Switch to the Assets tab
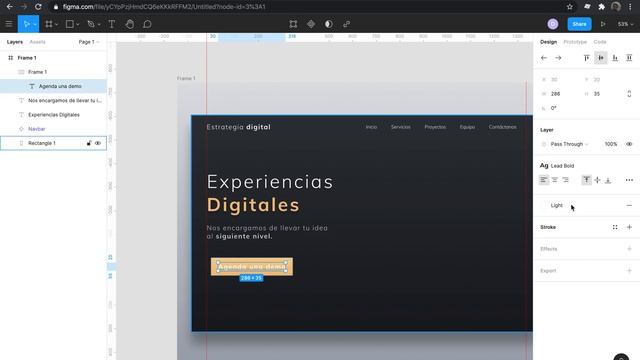Viewport: 640px width, 360px height. (38, 42)
